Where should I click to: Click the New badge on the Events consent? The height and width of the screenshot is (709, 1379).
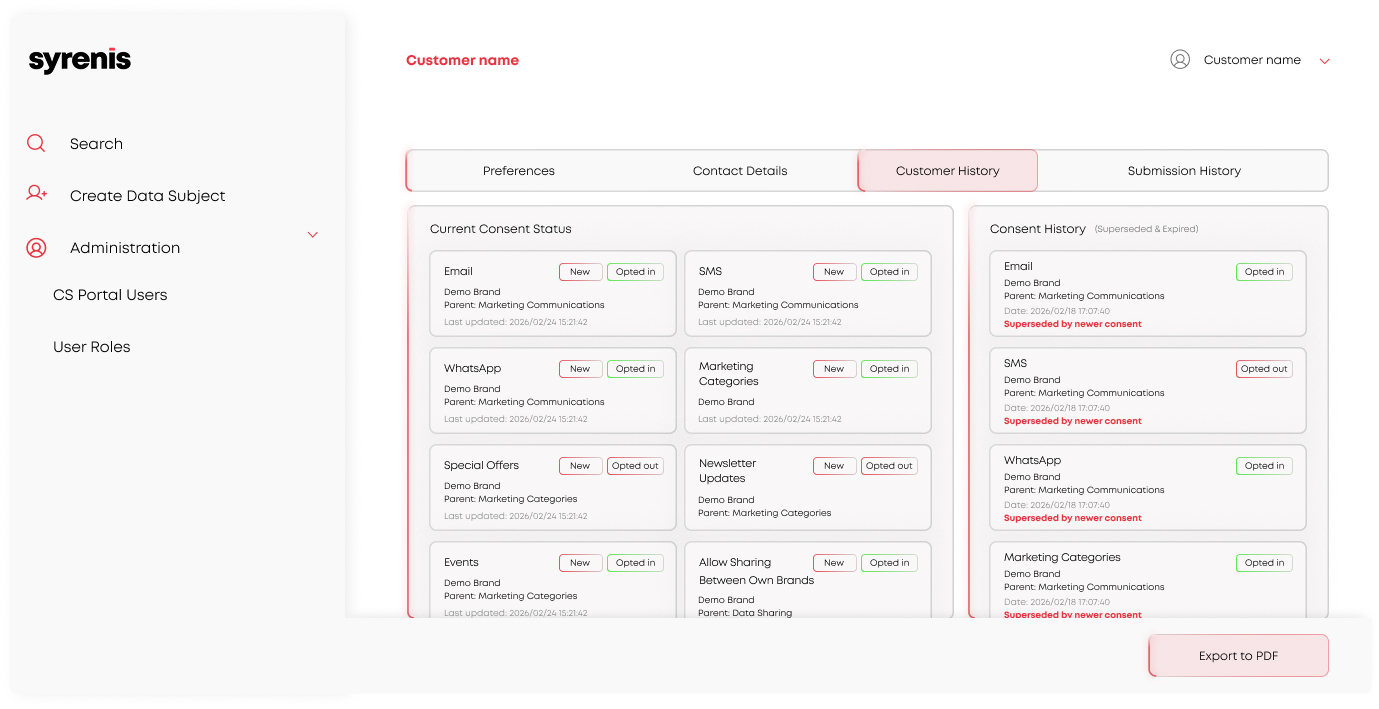(580, 562)
